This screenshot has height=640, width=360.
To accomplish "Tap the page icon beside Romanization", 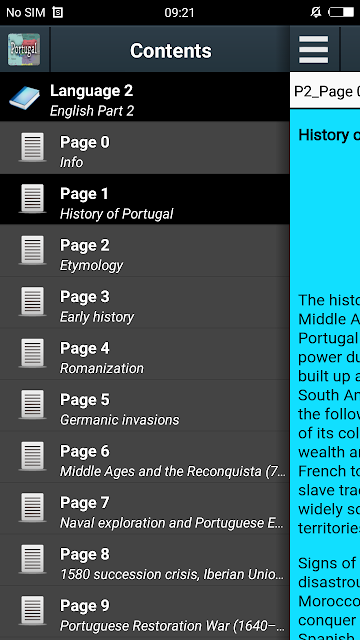I will click(33, 353).
